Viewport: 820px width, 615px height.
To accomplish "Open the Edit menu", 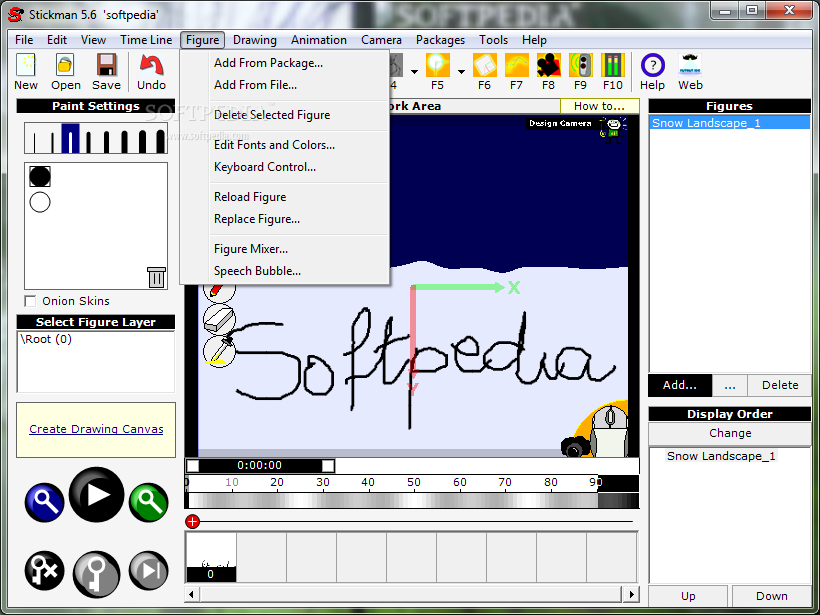I will 56,40.
